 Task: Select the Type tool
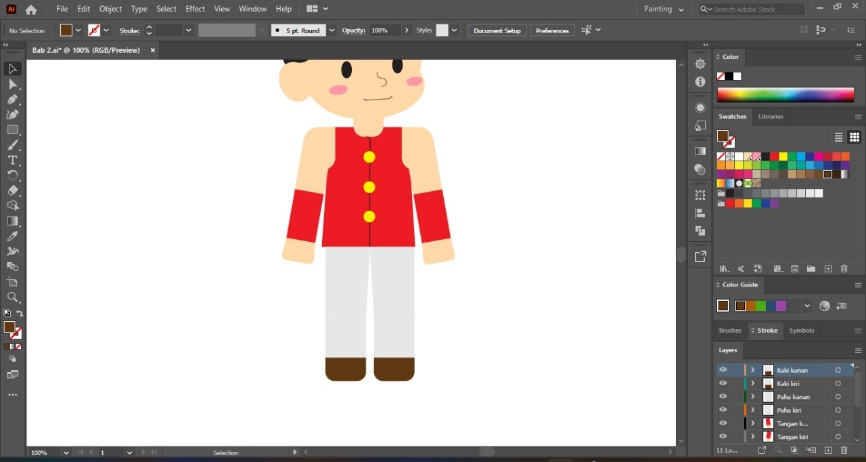(12, 160)
